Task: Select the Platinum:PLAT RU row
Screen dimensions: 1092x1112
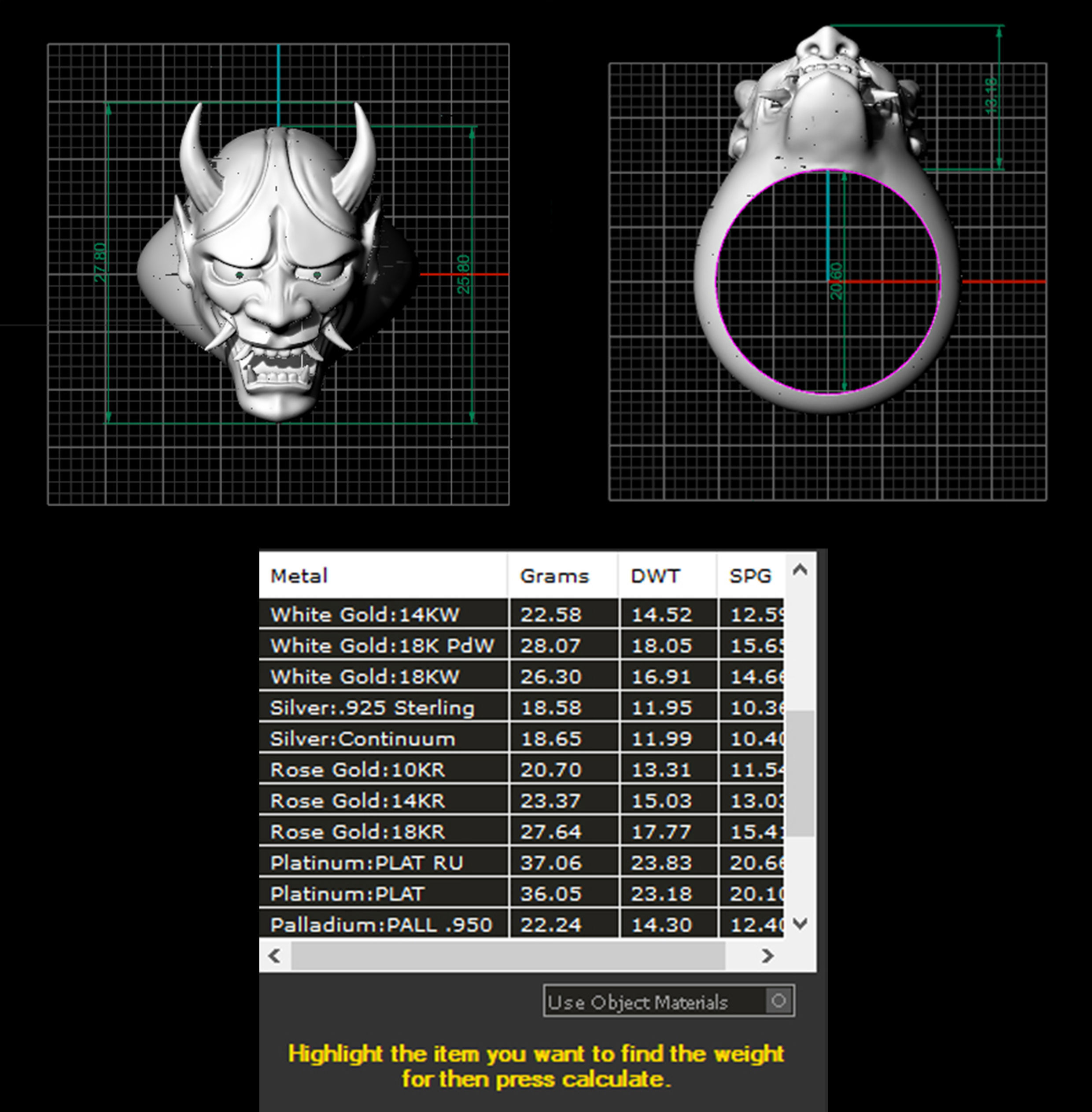Action: click(522, 862)
